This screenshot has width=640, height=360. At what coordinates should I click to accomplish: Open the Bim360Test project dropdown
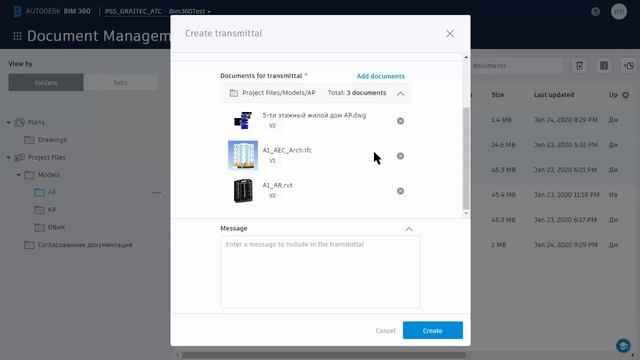coord(190,11)
